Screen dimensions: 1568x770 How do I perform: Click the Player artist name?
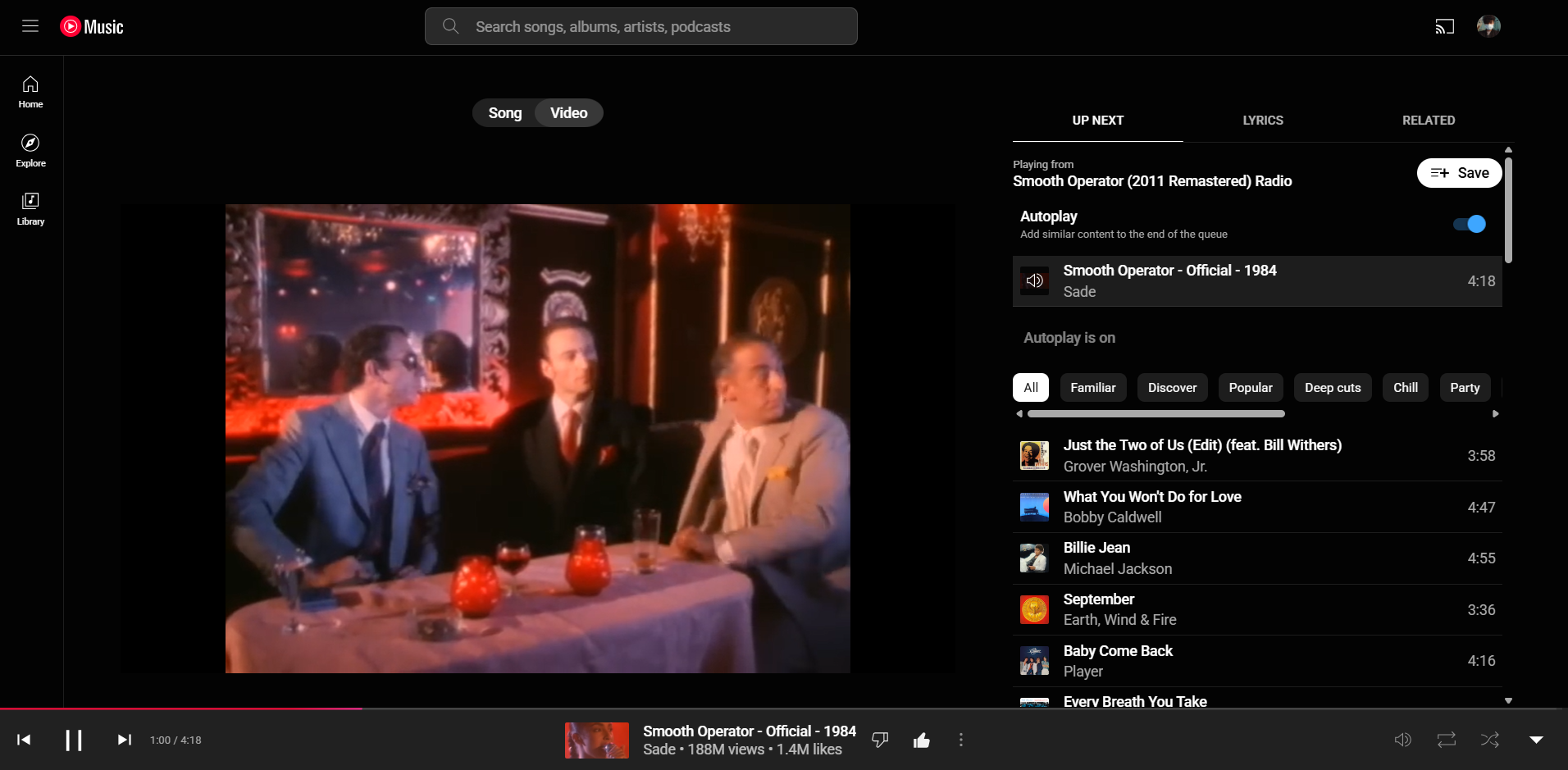1083,672
